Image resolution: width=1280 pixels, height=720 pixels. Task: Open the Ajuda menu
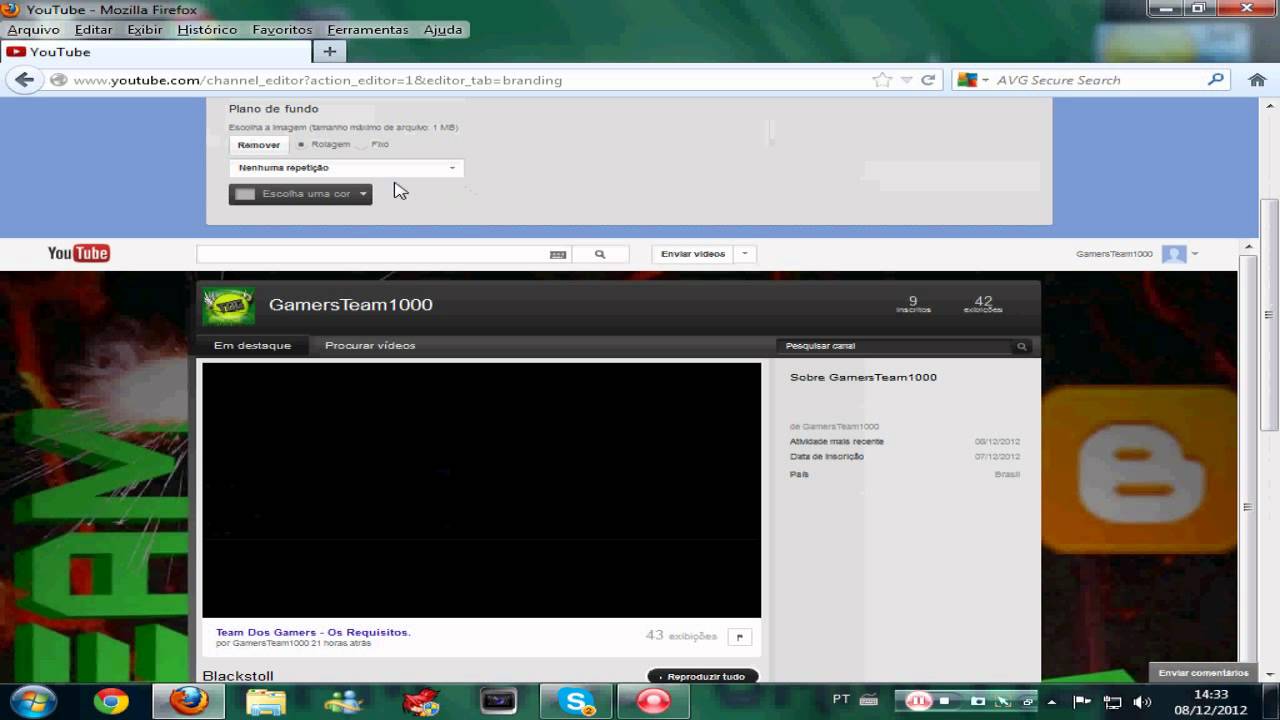(x=443, y=30)
